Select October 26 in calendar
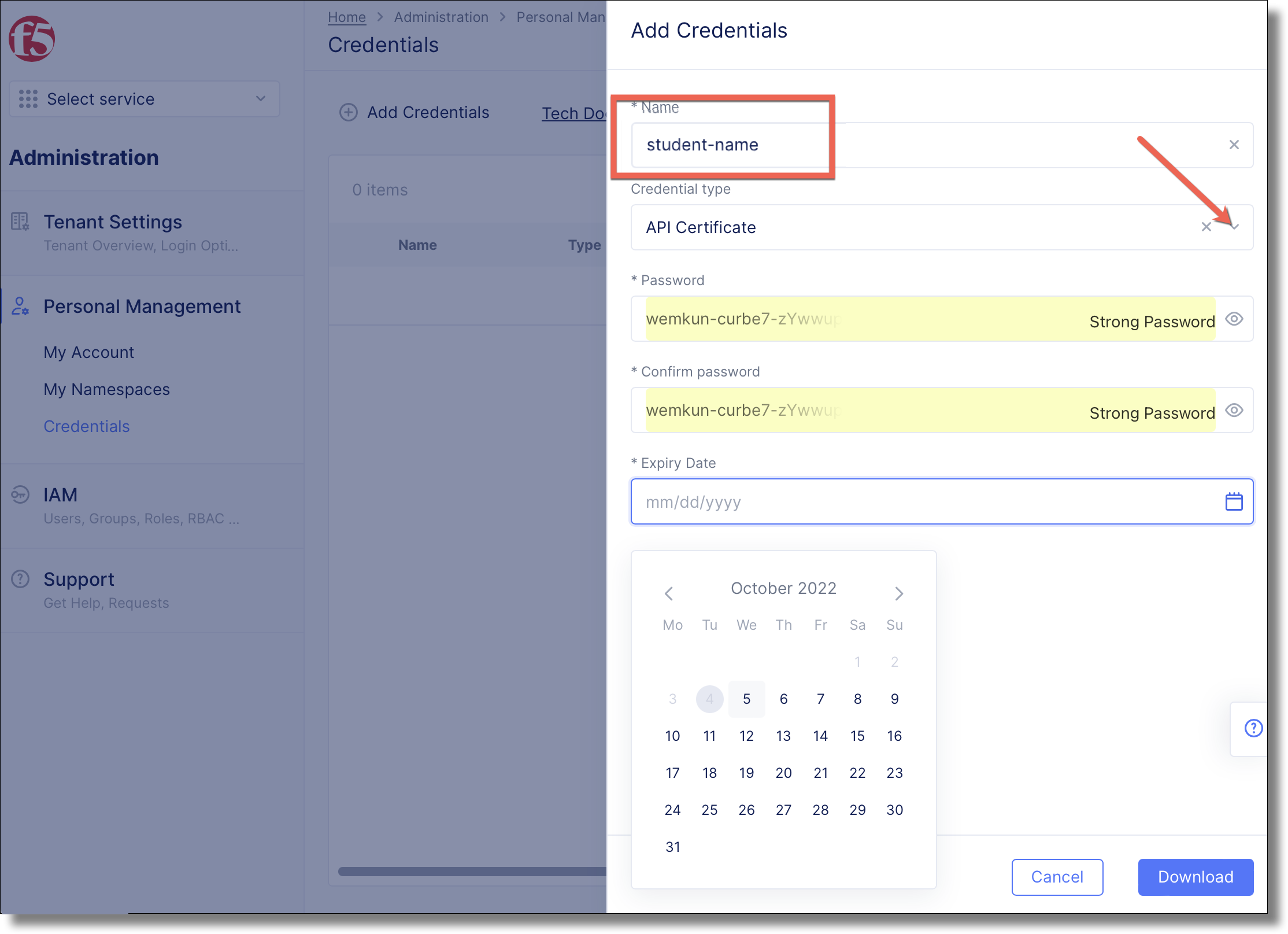This screenshot has height=934, width=1288. (x=747, y=810)
